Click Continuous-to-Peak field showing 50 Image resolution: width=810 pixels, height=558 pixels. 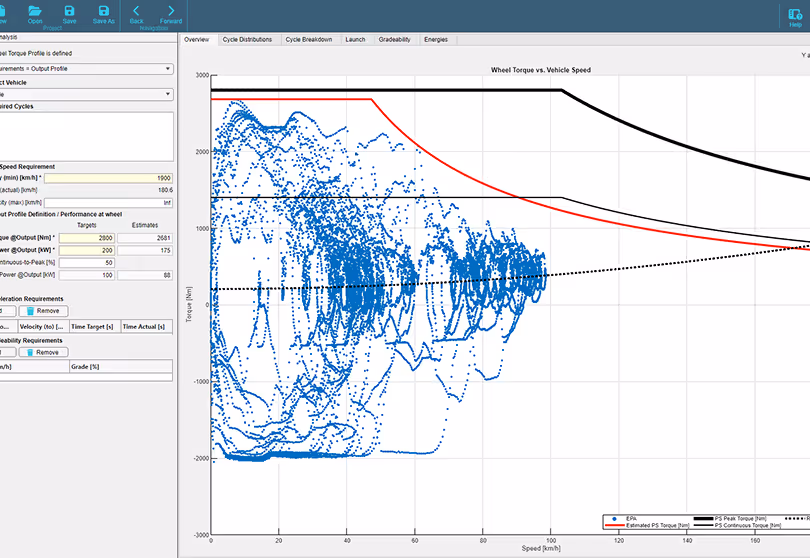tap(87, 263)
